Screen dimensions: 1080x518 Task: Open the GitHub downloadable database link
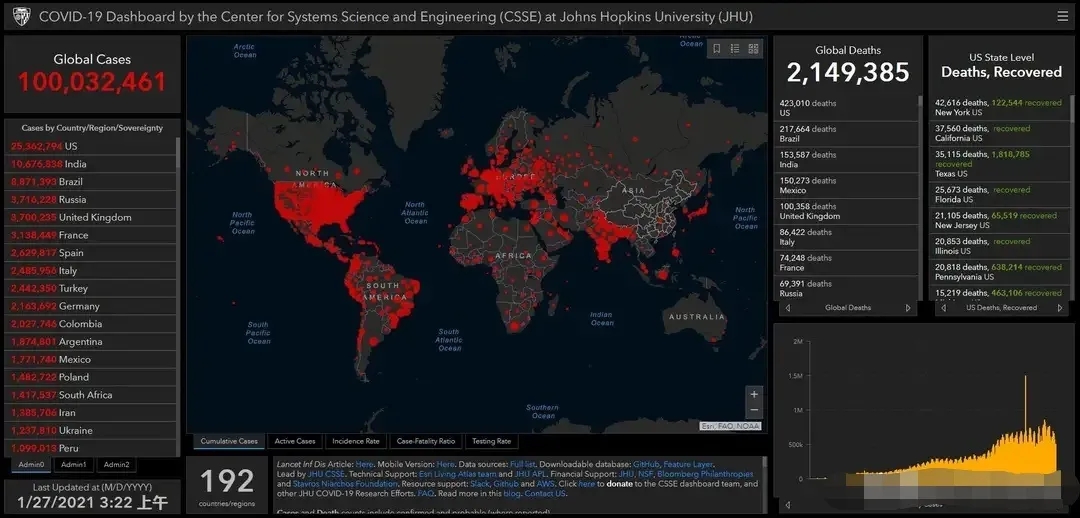click(x=646, y=465)
